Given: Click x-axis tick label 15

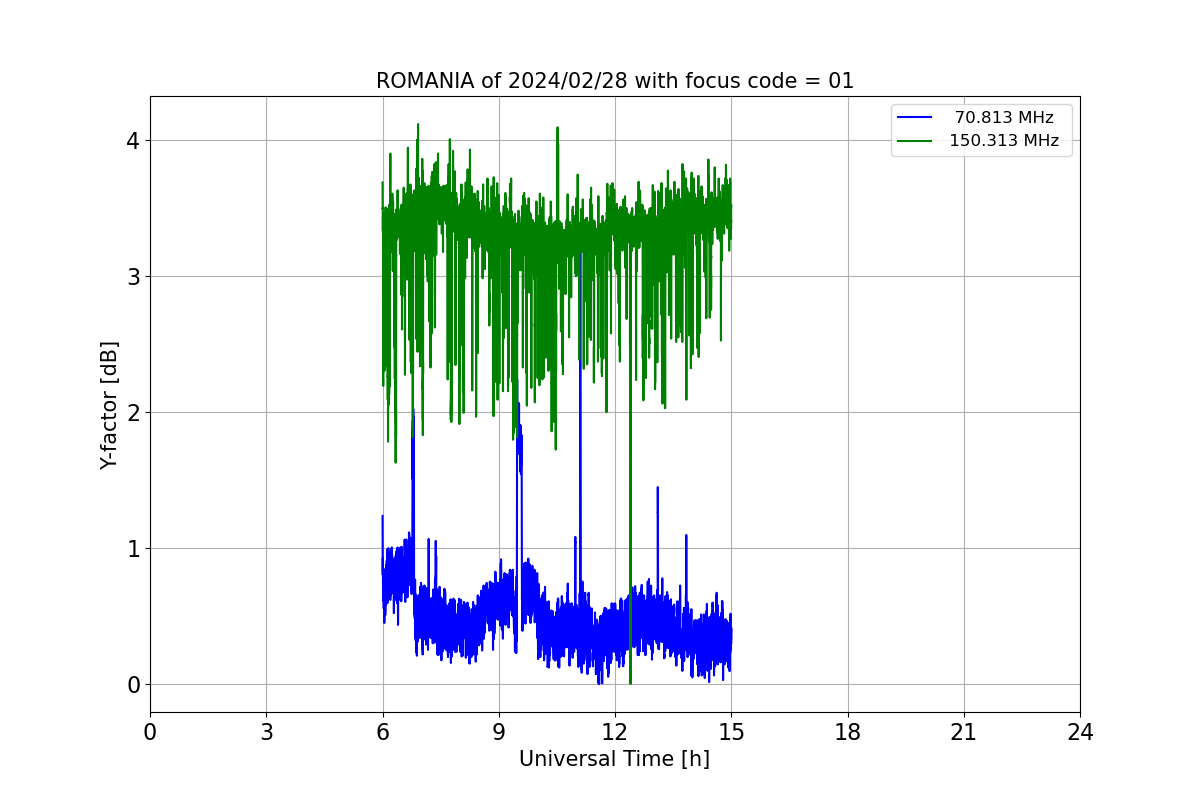Looking at the screenshot, I should (x=731, y=733).
